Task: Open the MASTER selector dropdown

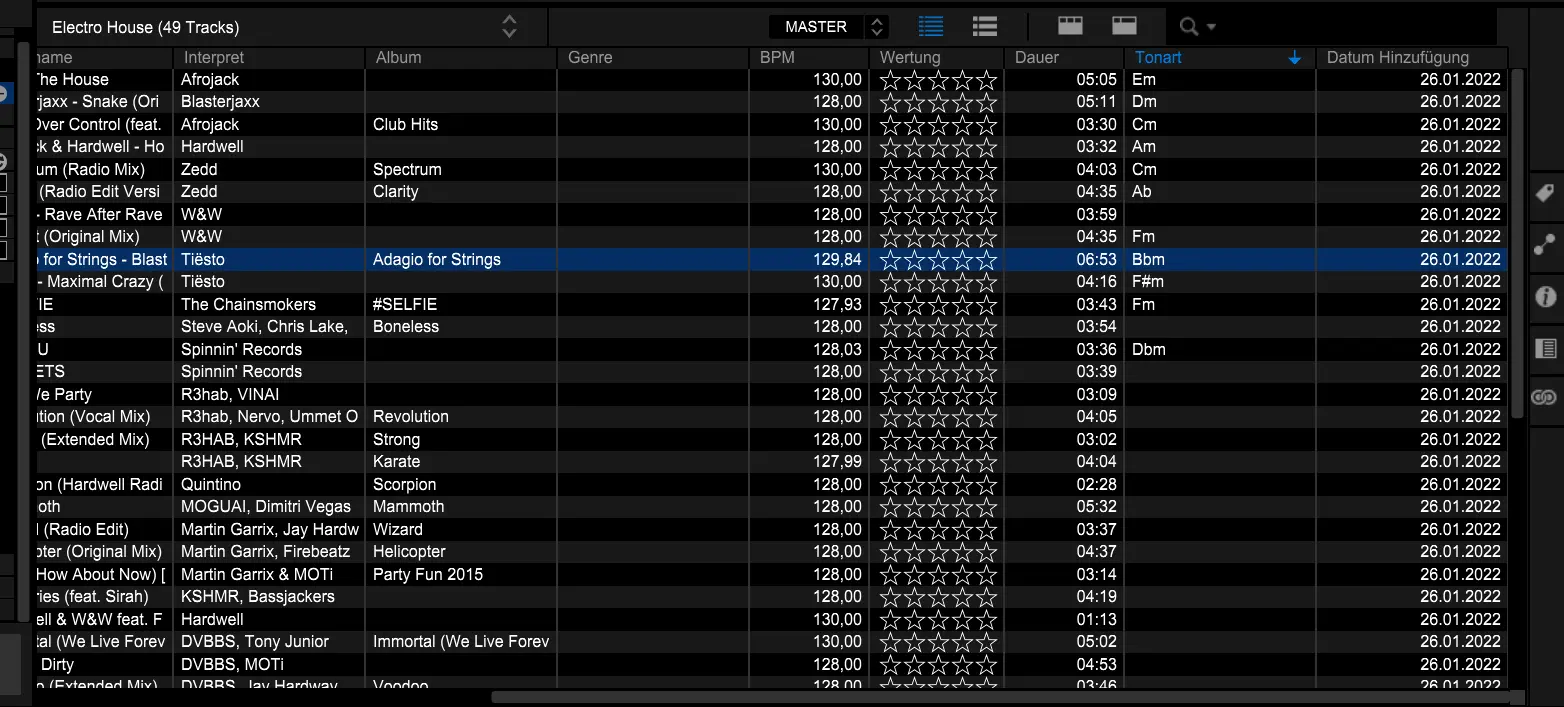Action: 828,27
